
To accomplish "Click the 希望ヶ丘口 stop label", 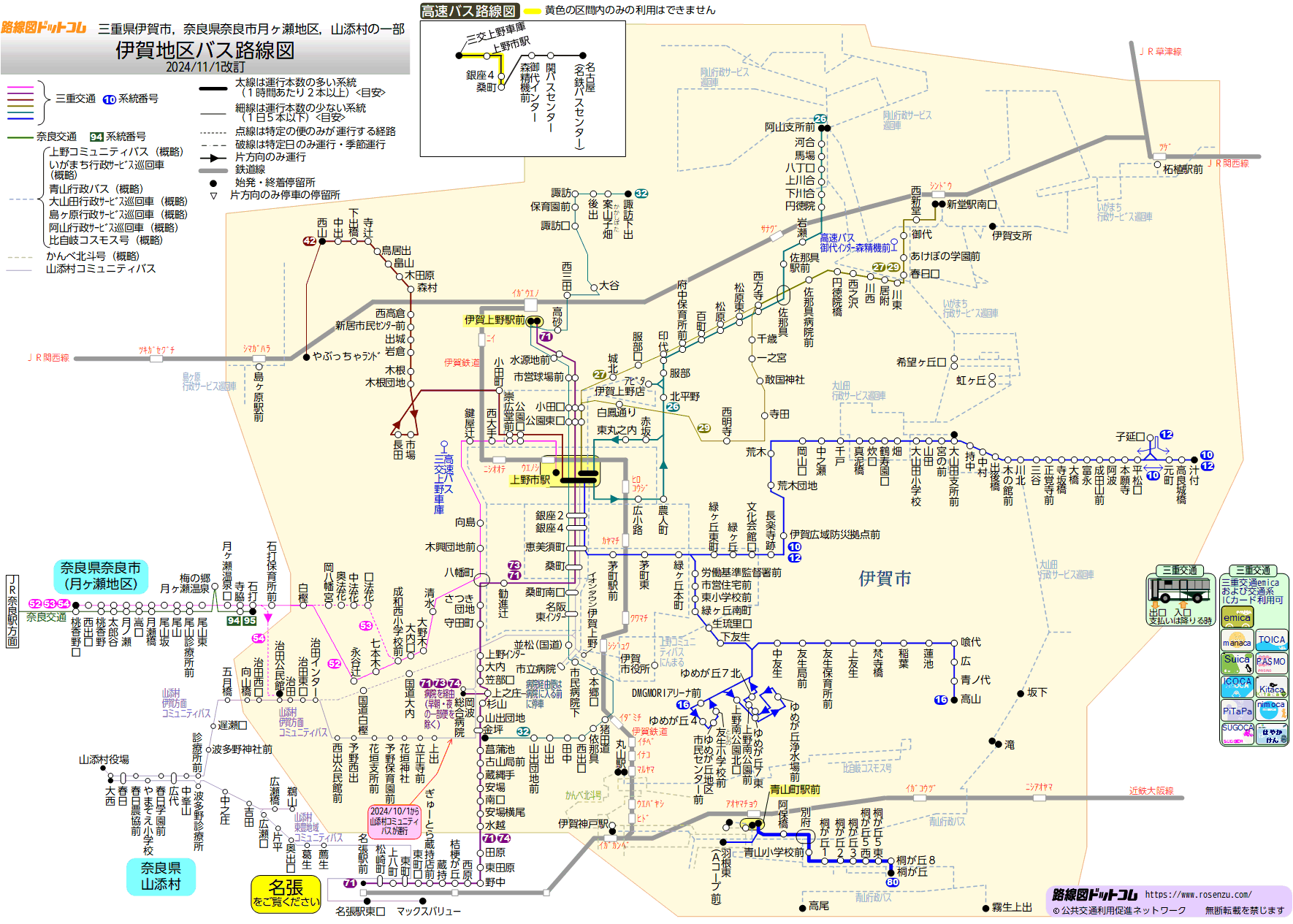I will click(x=921, y=362).
